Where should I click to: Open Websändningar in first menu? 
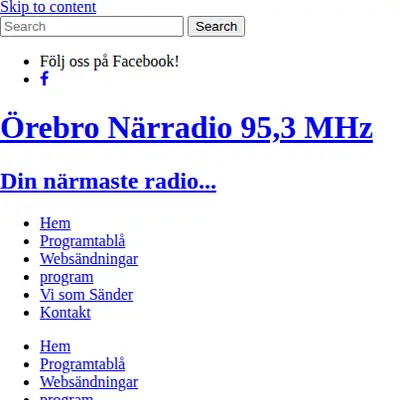(89, 259)
